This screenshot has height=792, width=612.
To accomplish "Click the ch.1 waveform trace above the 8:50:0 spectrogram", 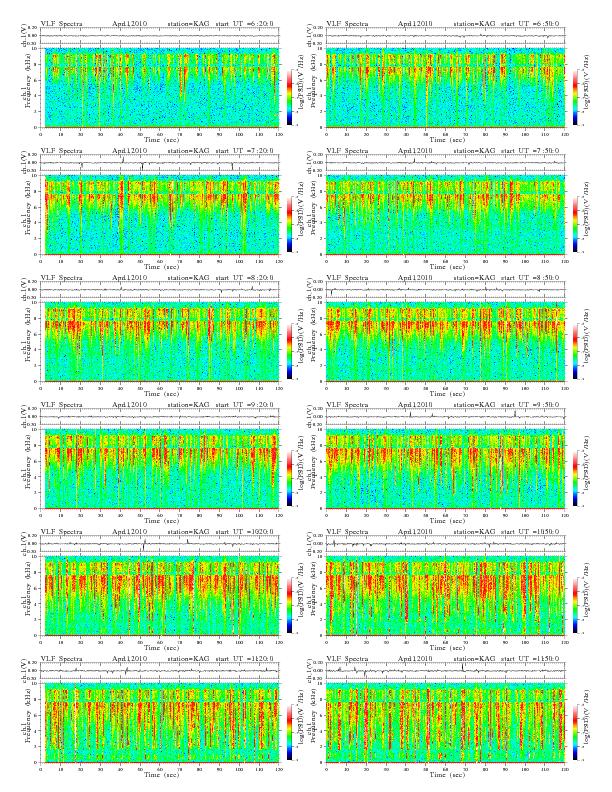I will pos(445,290).
